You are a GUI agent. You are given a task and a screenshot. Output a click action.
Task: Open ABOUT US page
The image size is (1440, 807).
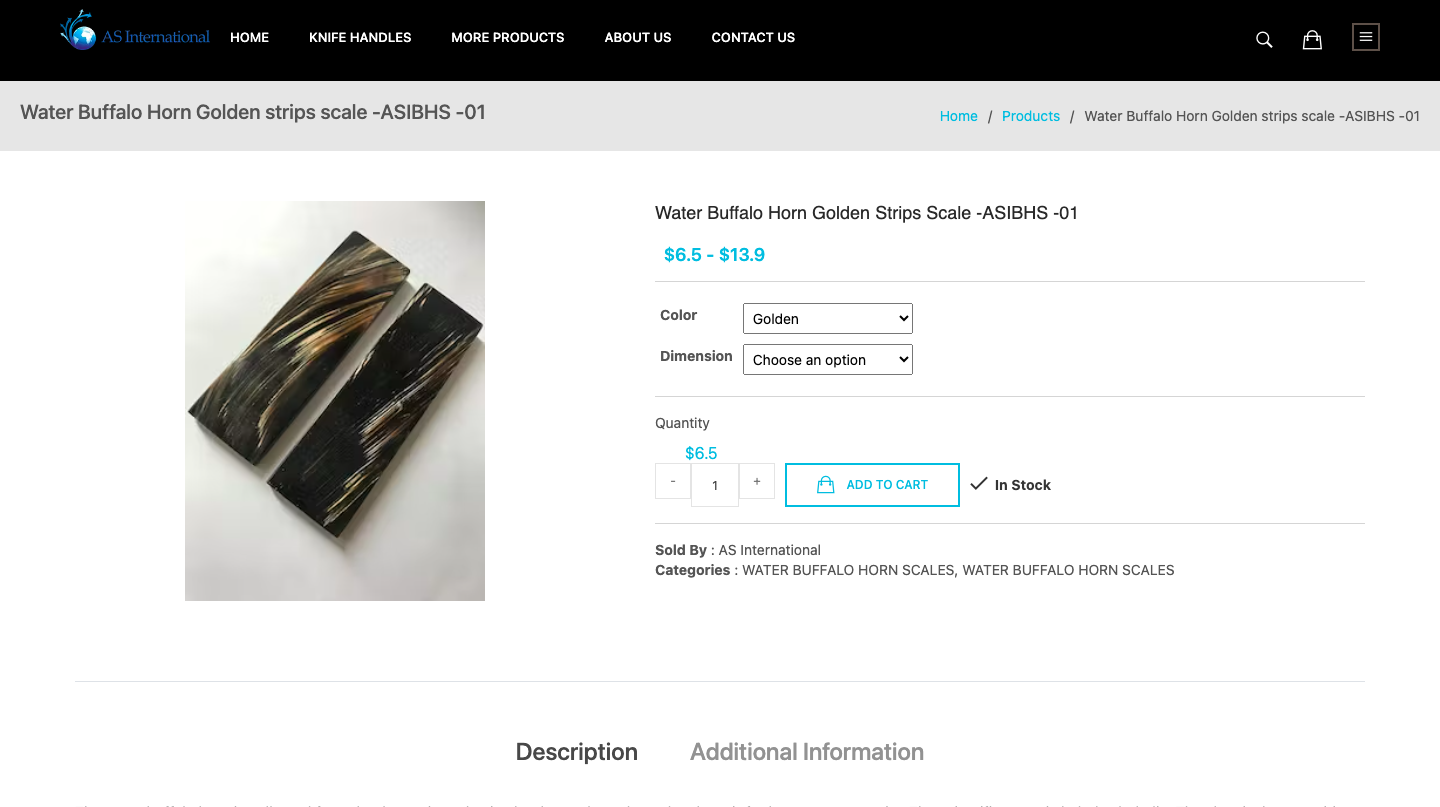[x=638, y=37]
